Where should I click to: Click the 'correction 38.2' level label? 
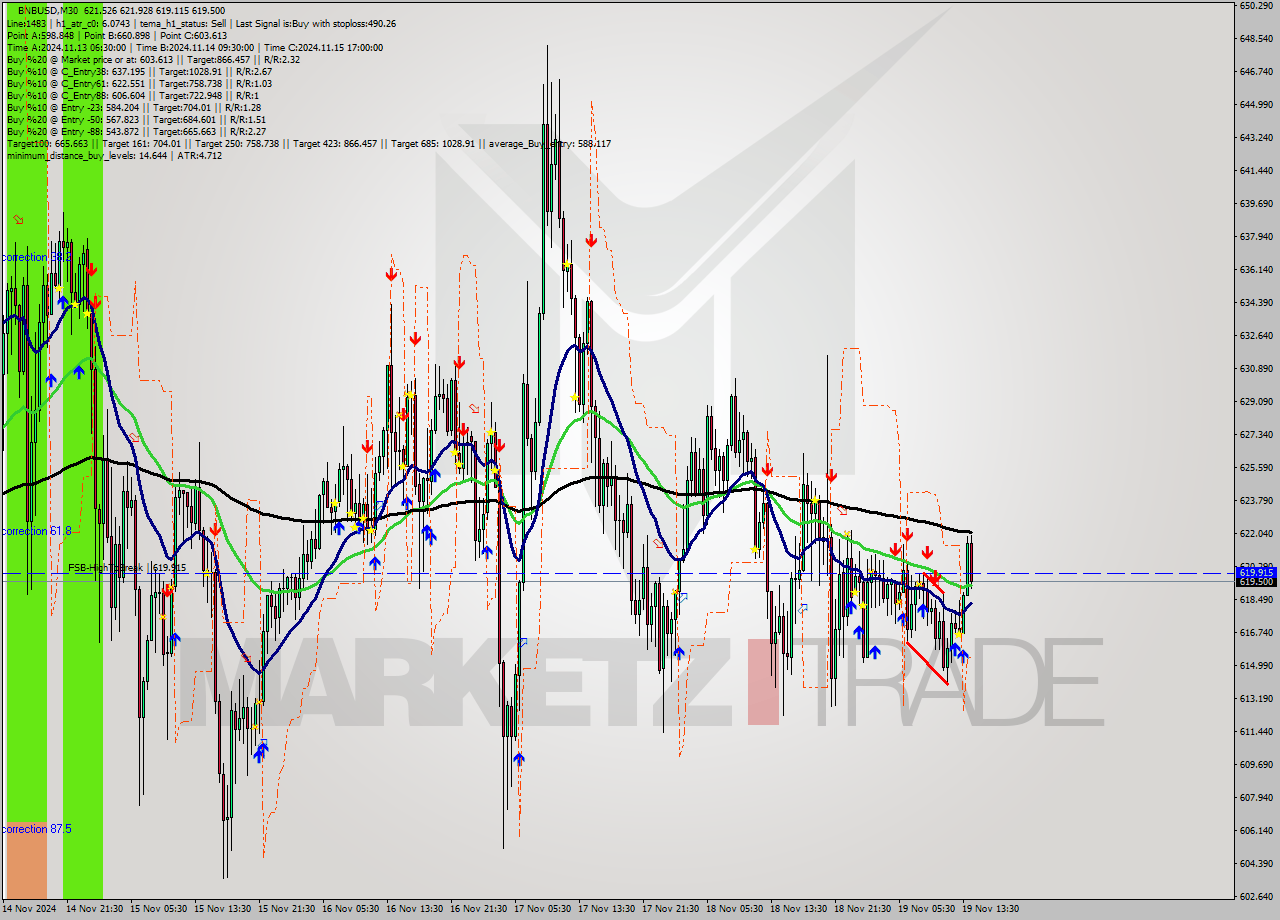tap(36, 257)
